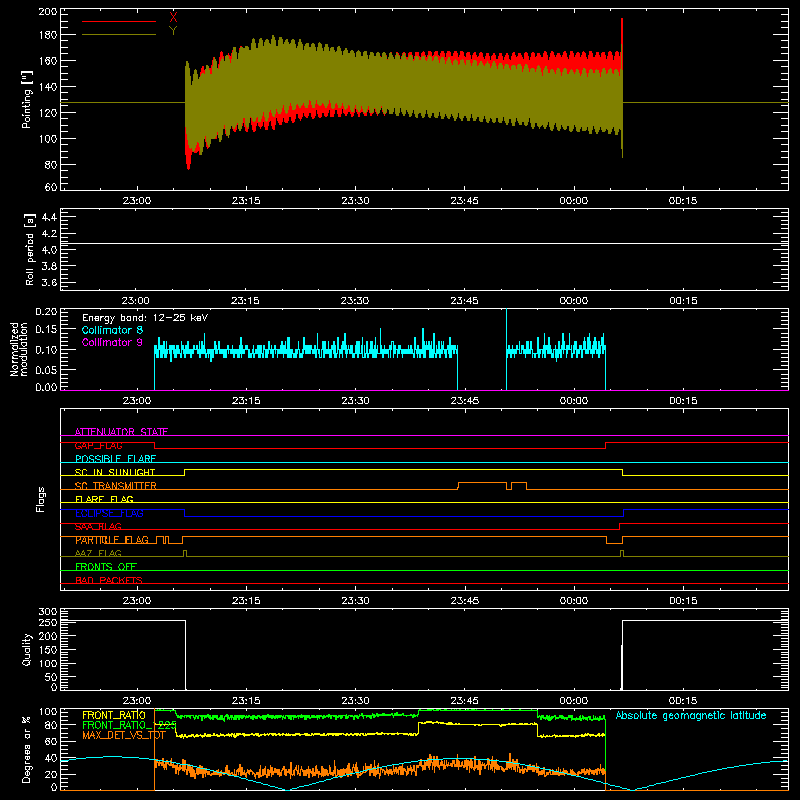Select the SC_TRANSMITTER flag label
This screenshot has height=800, width=800.
coord(116,486)
